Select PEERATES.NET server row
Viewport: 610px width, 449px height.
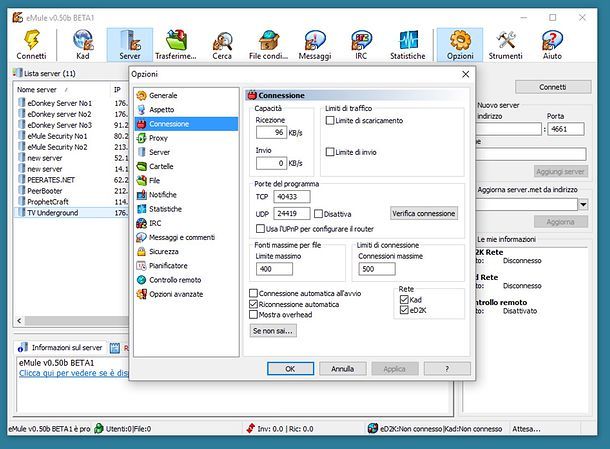coord(71,180)
